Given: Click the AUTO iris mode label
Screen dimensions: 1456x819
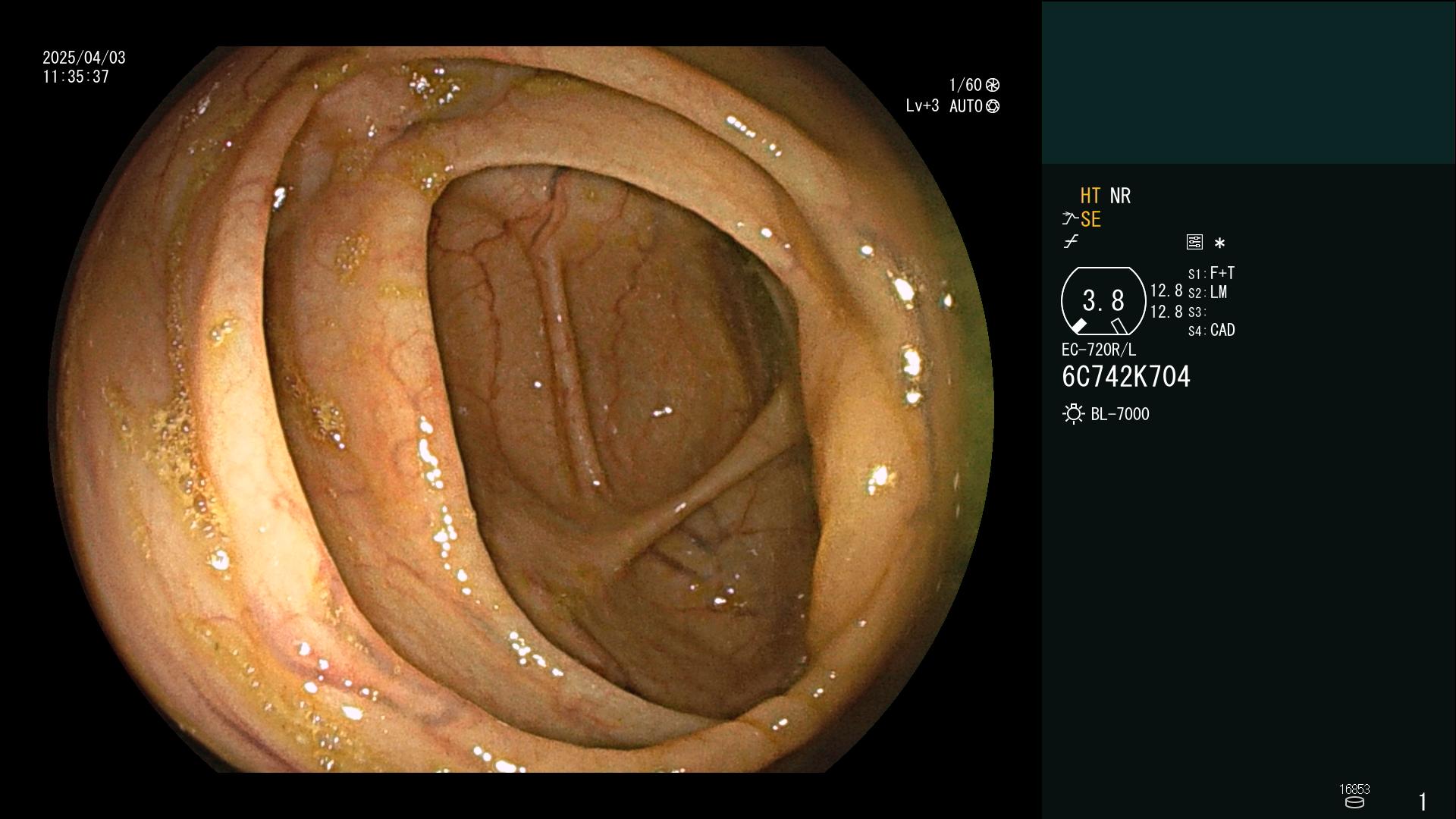Looking at the screenshot, I should (966, 106).
